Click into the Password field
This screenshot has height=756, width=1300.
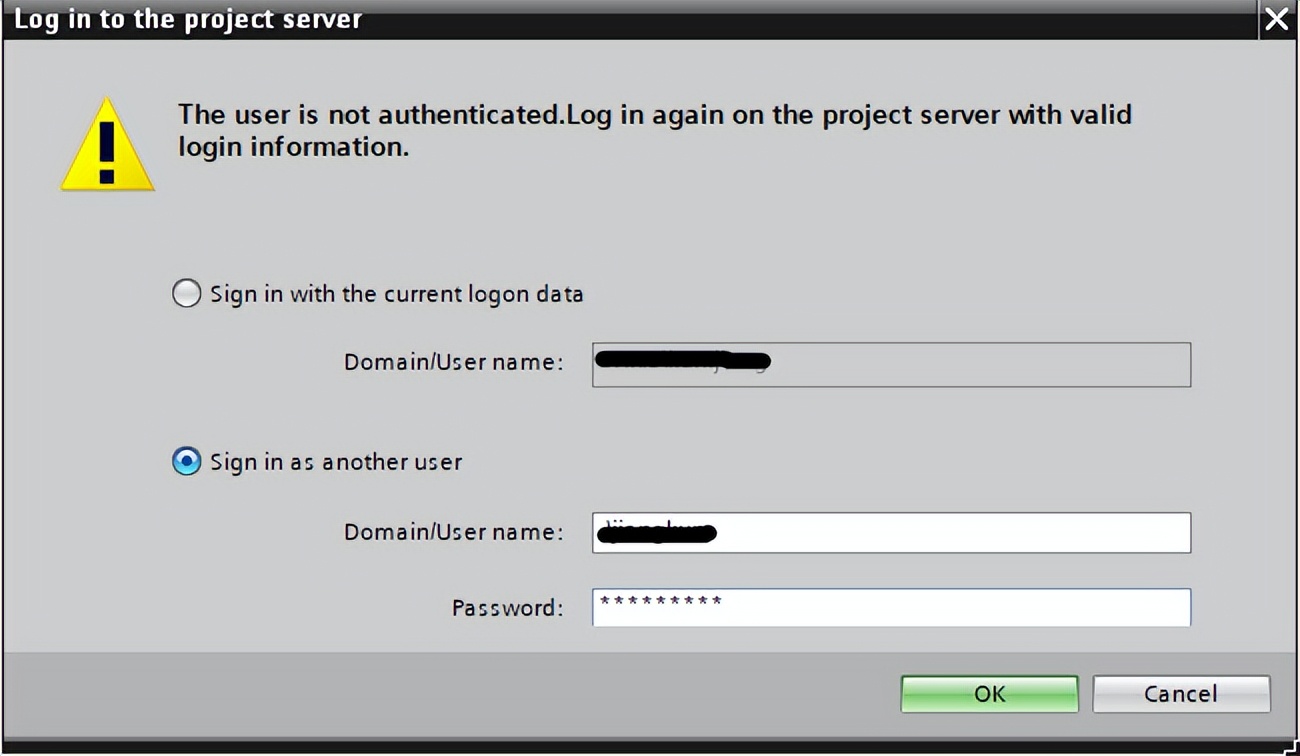tap(891, 607)
